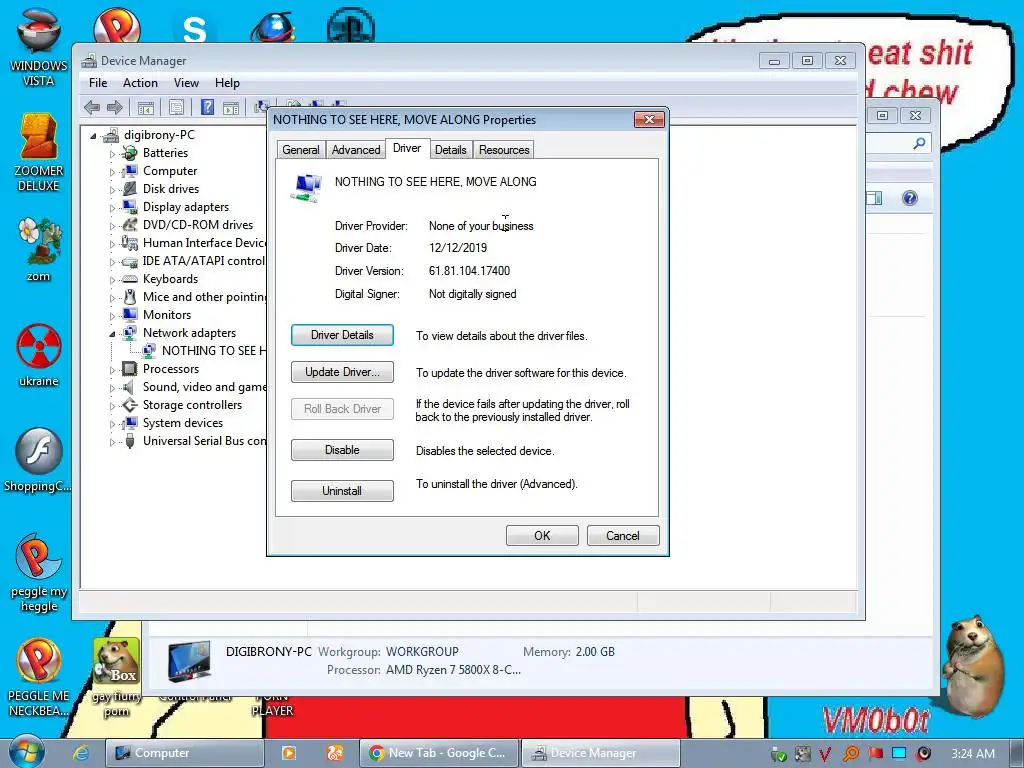Click the 3:24 AM taskbar clock
Screen dimensions: 1024x768
tap(973, 754)
